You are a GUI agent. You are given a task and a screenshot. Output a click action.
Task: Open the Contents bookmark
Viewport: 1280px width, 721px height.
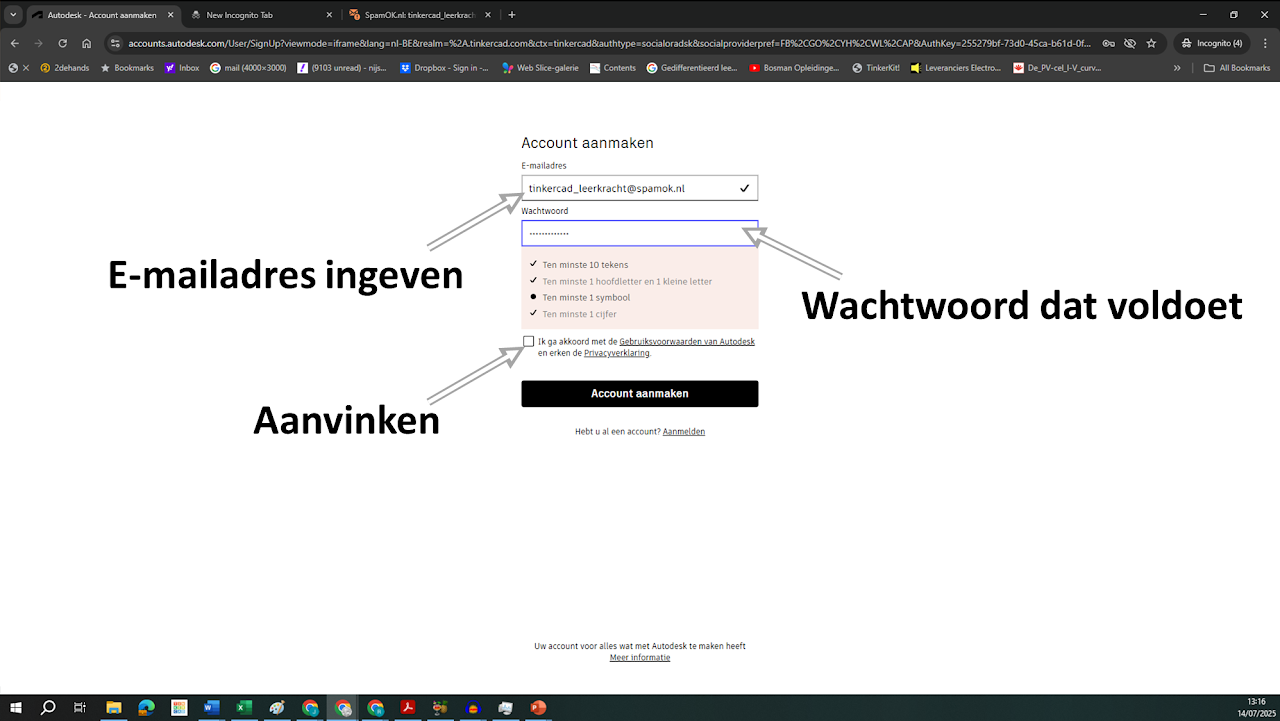click(x=613, y=68)
